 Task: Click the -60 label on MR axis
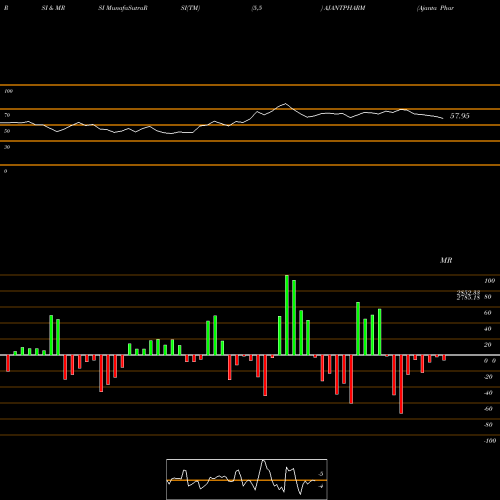tap(488, 409)
